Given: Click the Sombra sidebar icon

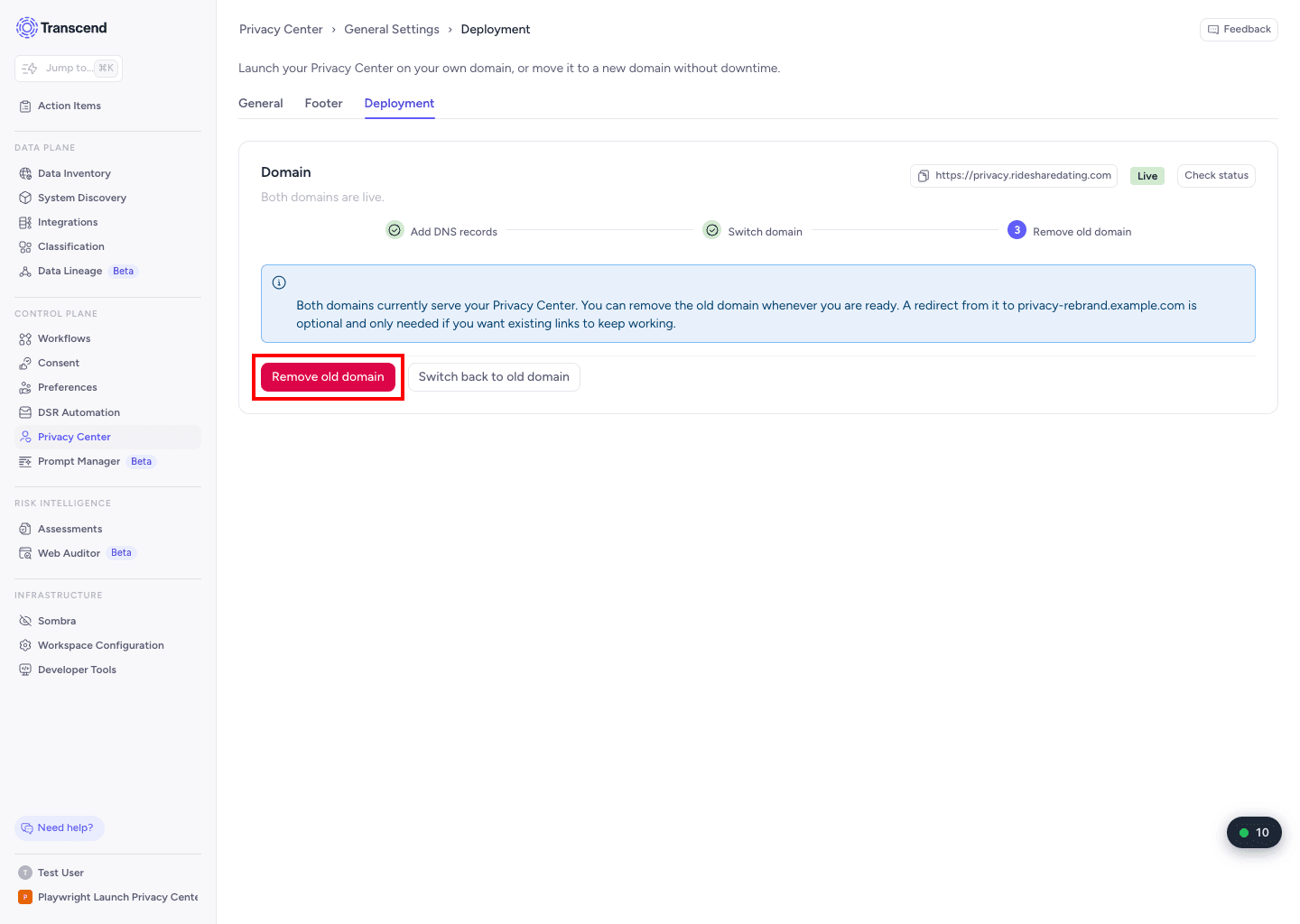Looking at the screenshot, I should [x=25, y=621].
